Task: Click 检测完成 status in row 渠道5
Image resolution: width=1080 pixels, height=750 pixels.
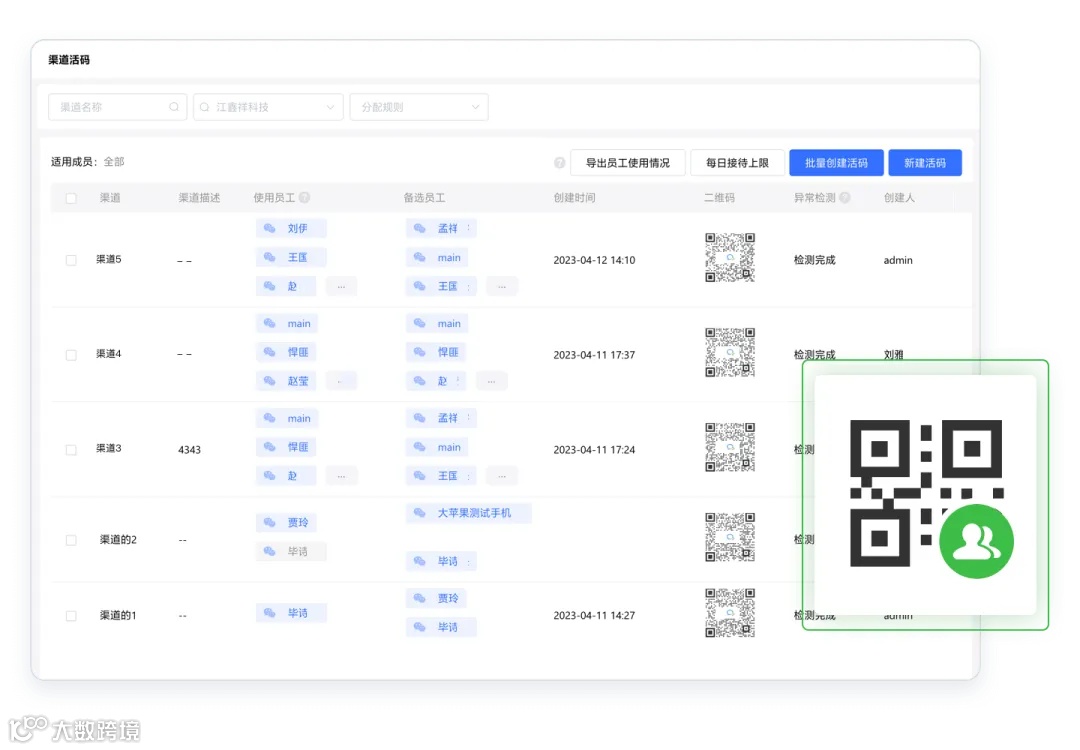Action: coord(815,260)
